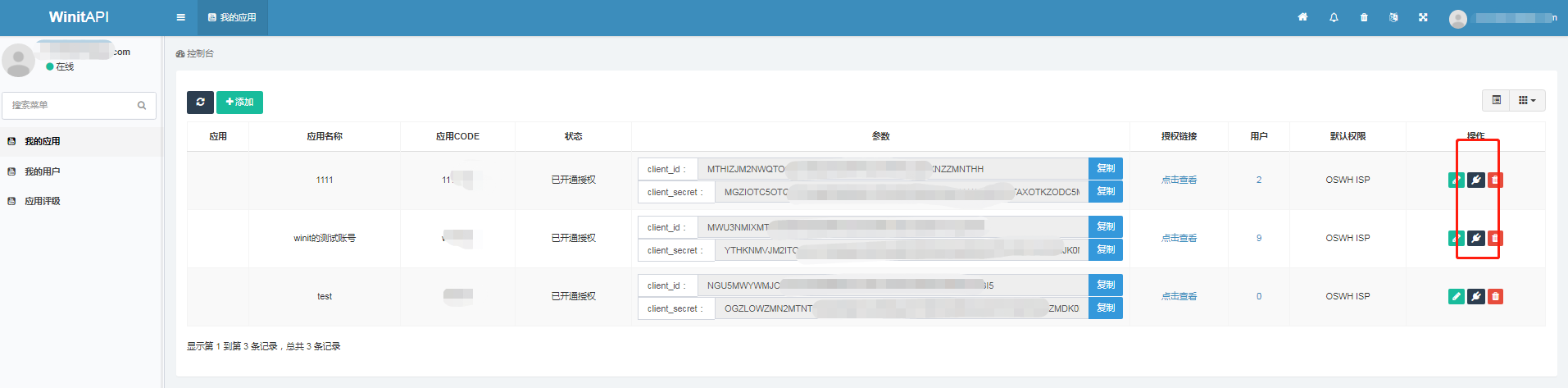The image size is (1568, 388).
Task: Open 我的用户 in the sidebar
Action: [42, 171]
